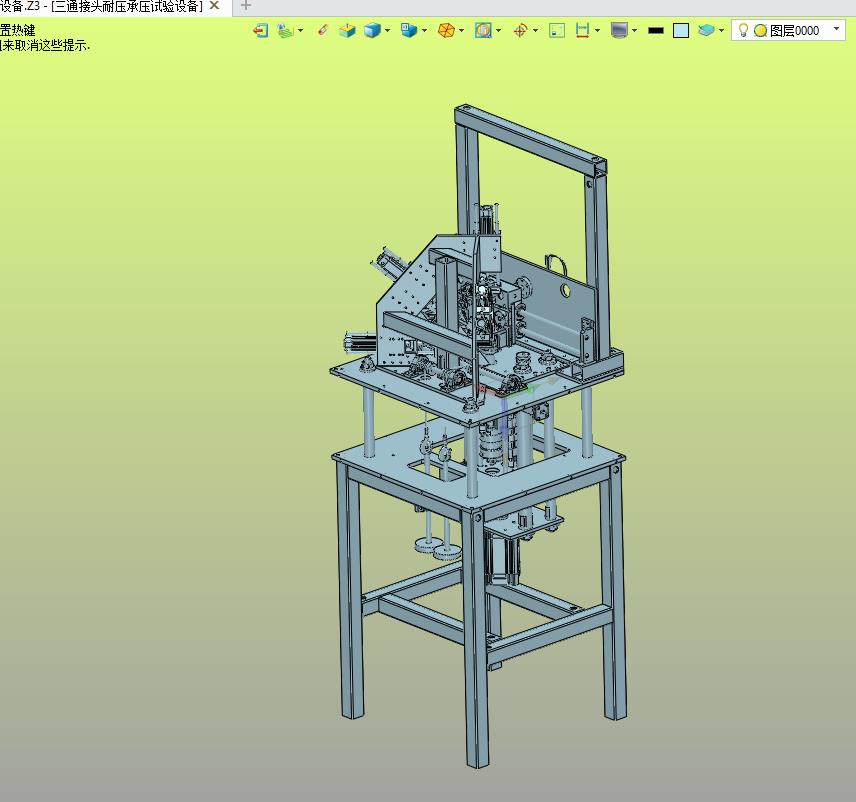Click the red eraser/pencil toolbar icon
The height and width of the screenshot is (802, 856).
322,31
